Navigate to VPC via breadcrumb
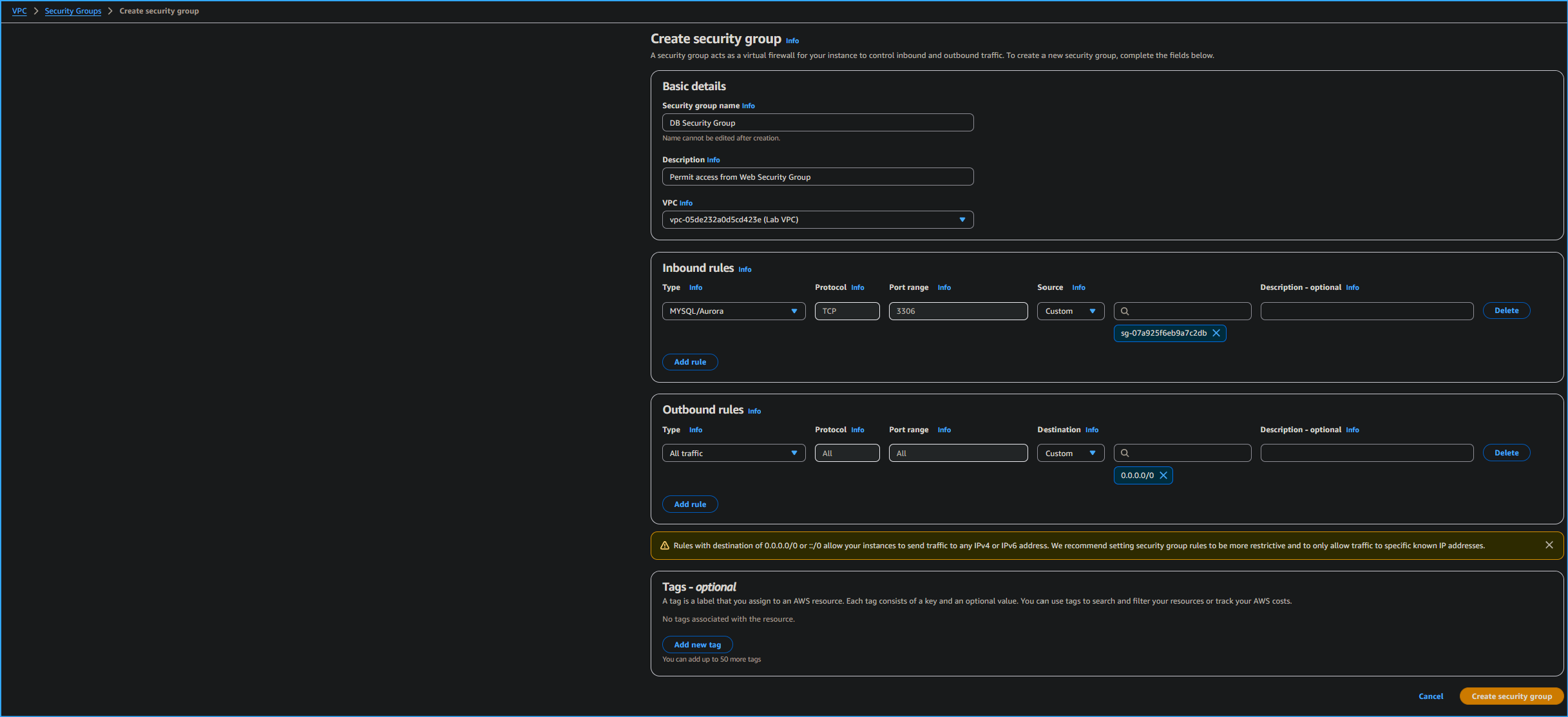The image size is (1568, 717). (19, 11)
